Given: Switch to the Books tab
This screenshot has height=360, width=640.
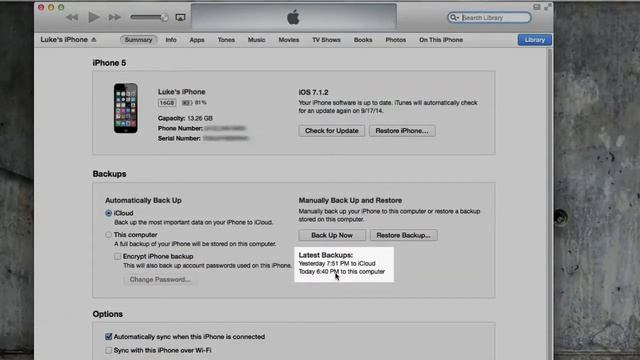Looking at the screenshot, I should coord(363,40).
